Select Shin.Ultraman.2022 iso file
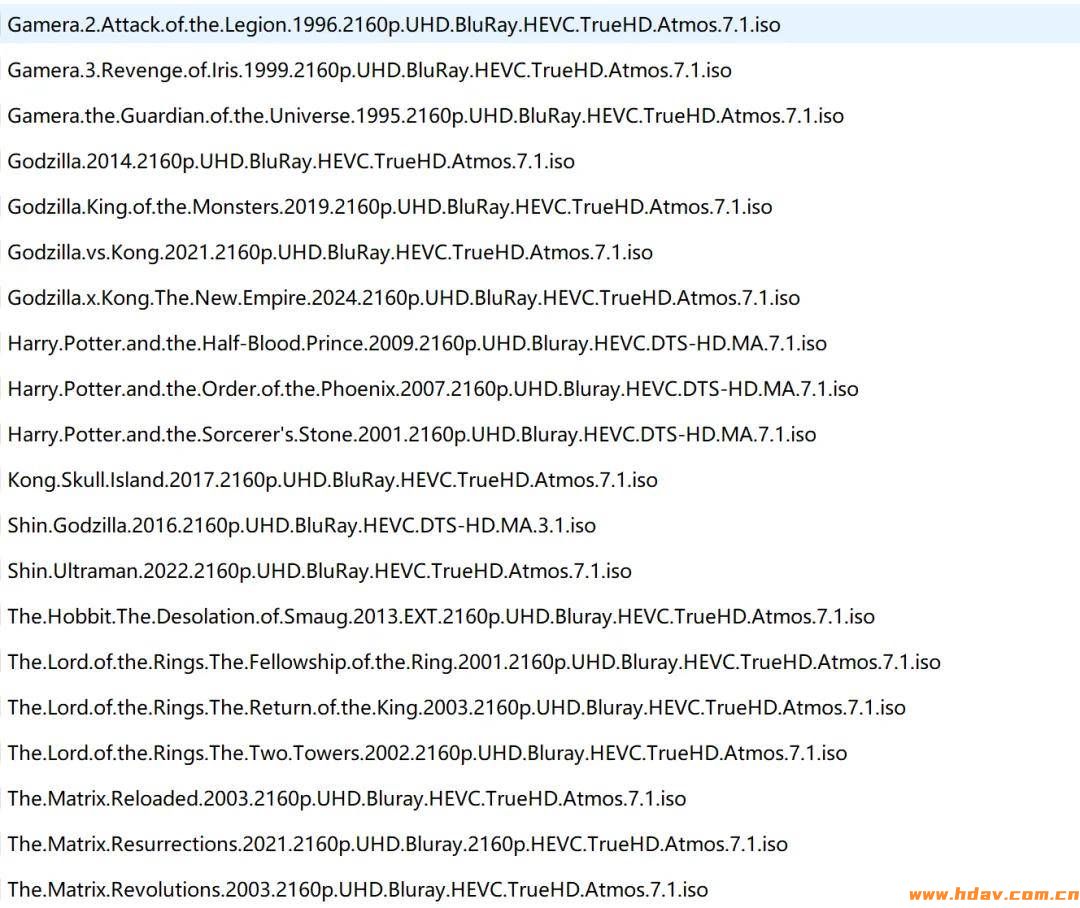 (320, 570)
